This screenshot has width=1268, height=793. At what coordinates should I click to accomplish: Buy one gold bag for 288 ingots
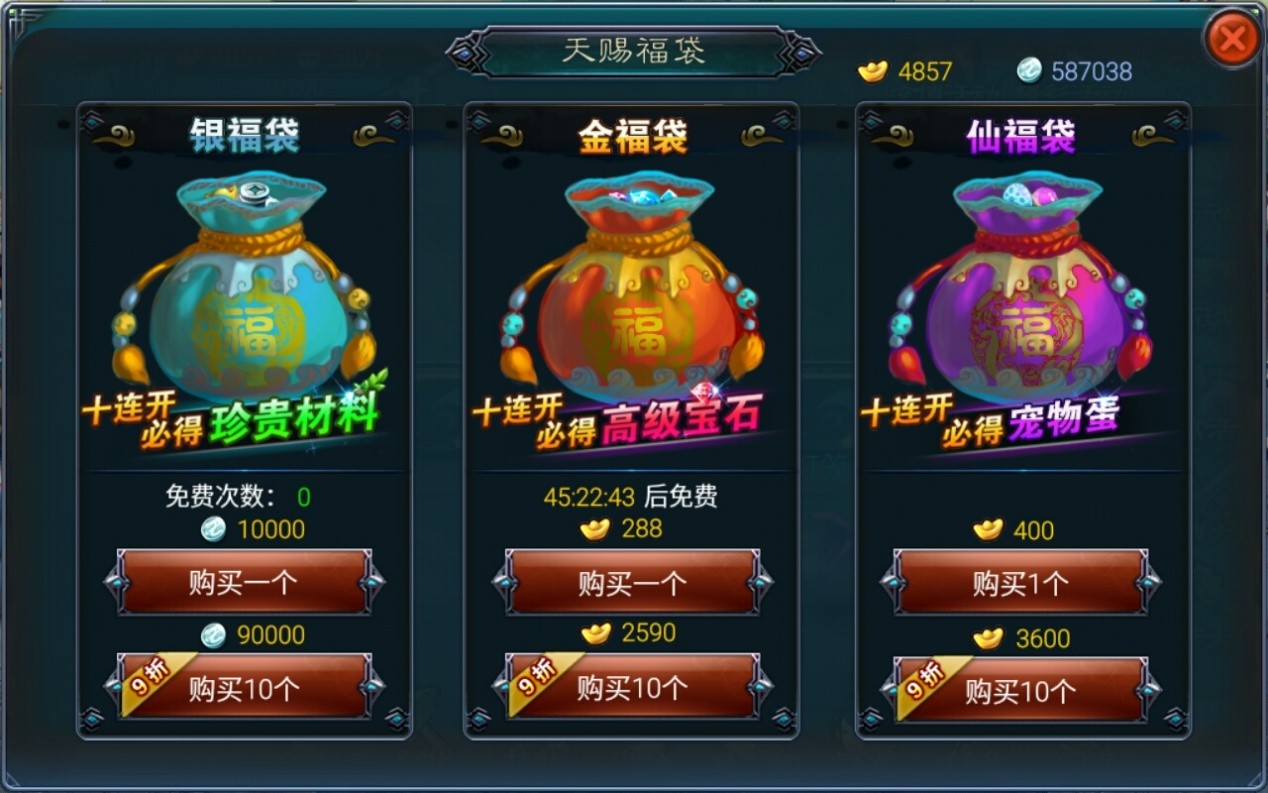tap(632, 582)
